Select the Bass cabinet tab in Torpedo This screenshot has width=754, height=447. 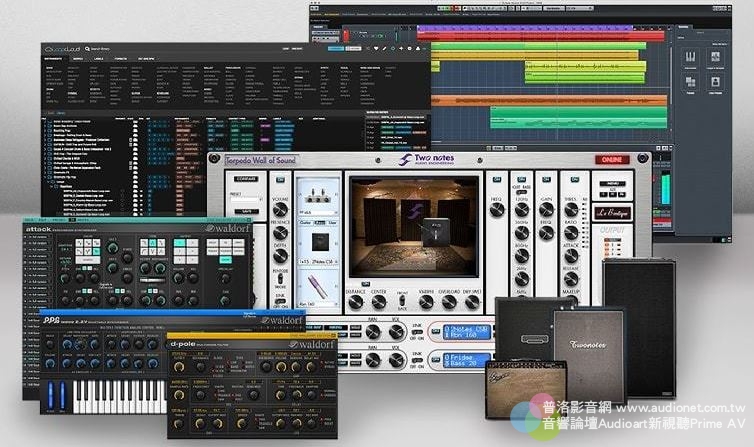319,223
